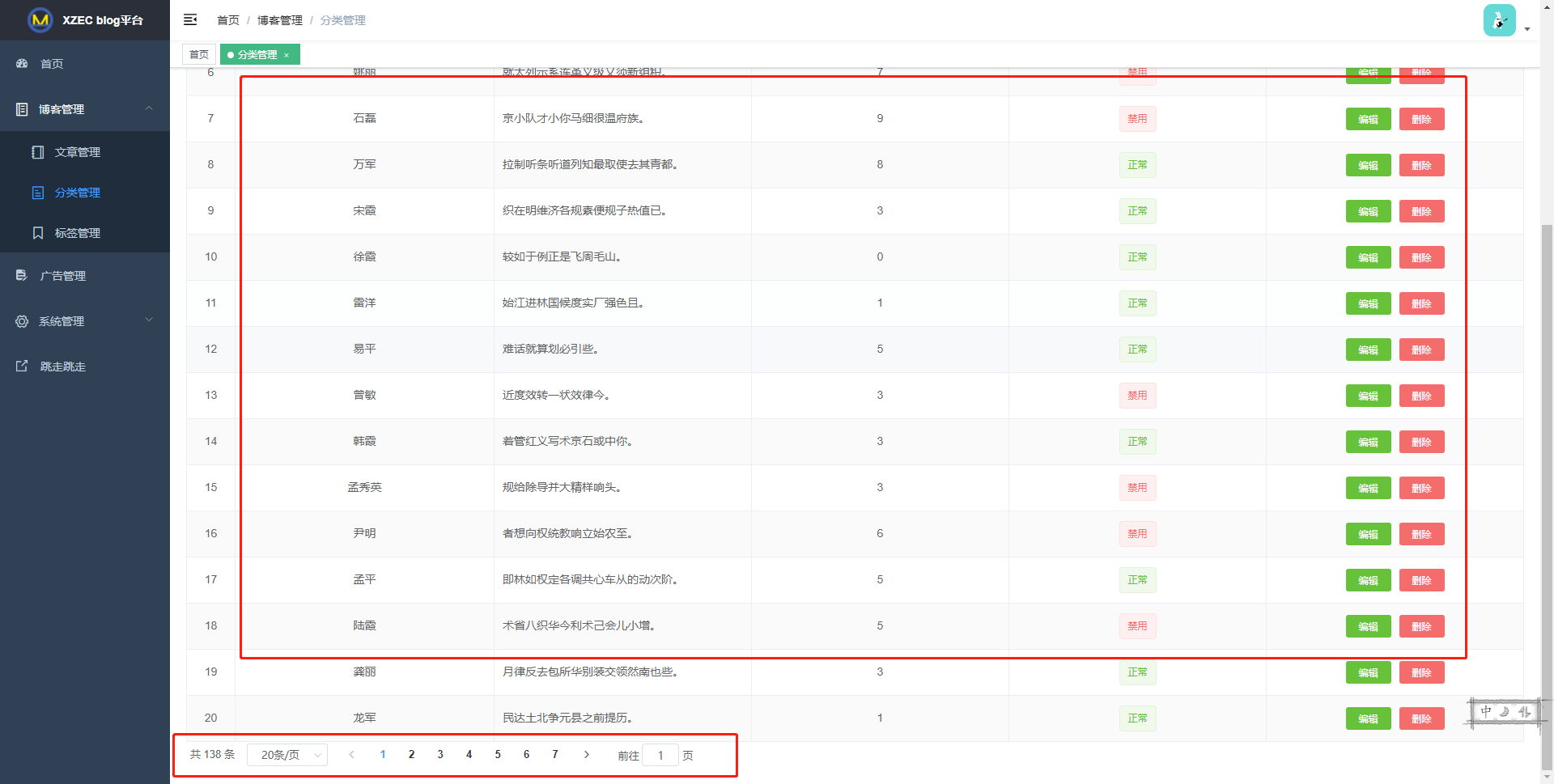Click the 首页 dashboard icon in the sidebar
Screen dimensions: 1554x784
pos(22,63)
